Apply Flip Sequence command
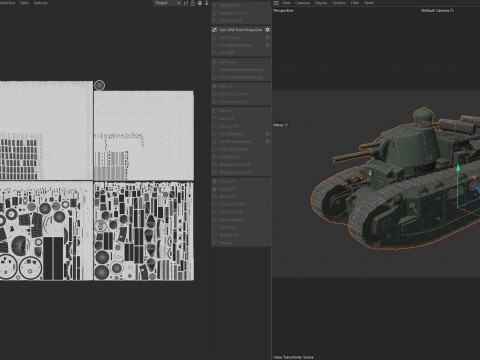 pos(241,220)
